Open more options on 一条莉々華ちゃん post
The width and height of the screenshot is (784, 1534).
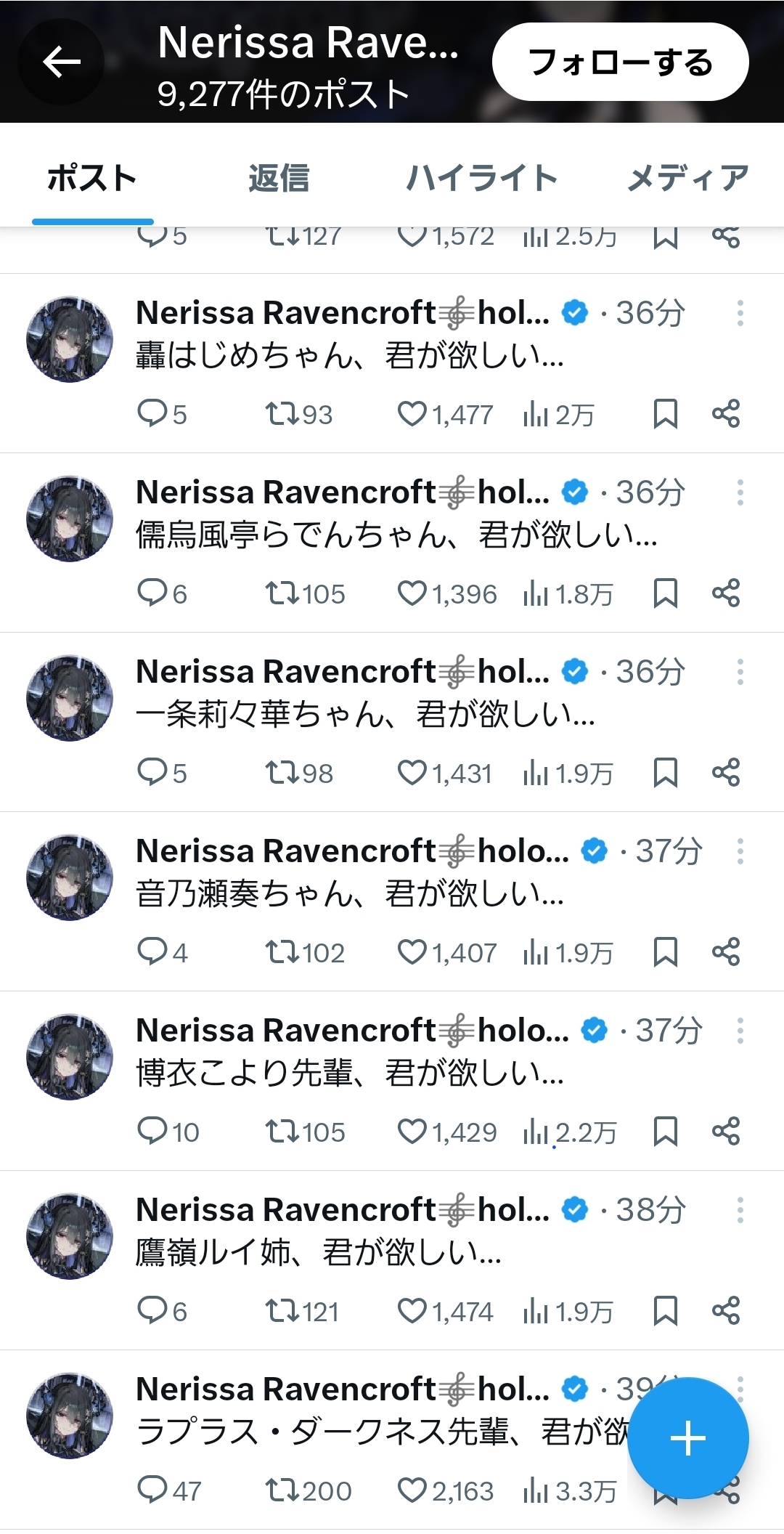740,672
